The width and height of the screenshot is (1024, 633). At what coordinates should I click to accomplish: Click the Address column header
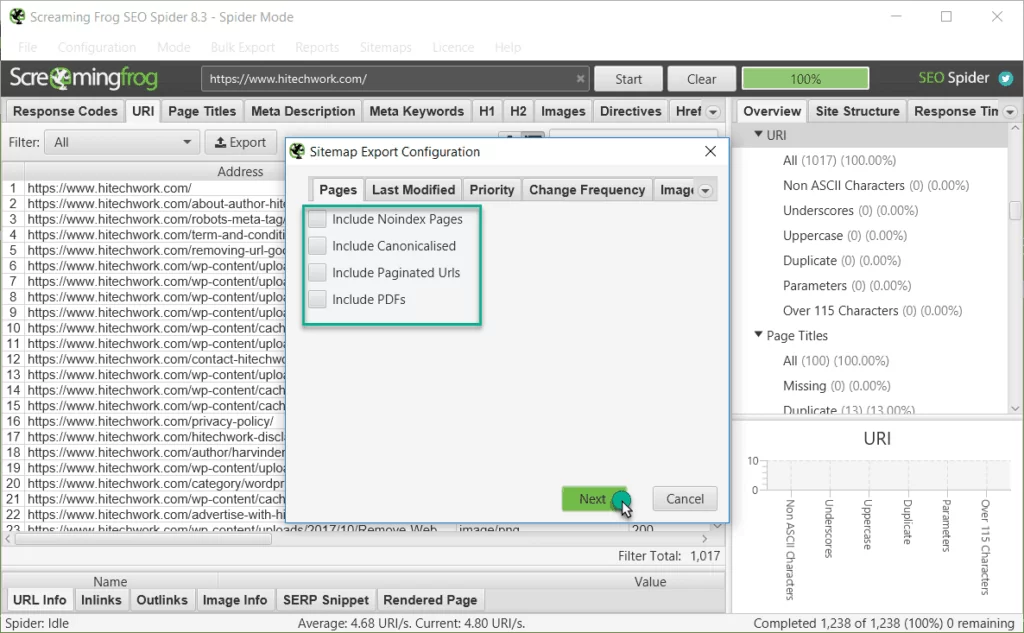pos(240,171)
